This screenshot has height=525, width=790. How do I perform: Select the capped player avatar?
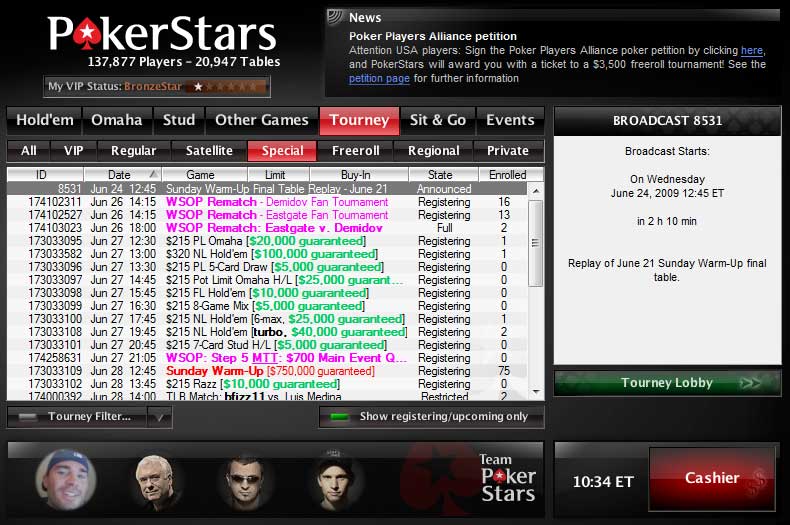tap(66, 479)
